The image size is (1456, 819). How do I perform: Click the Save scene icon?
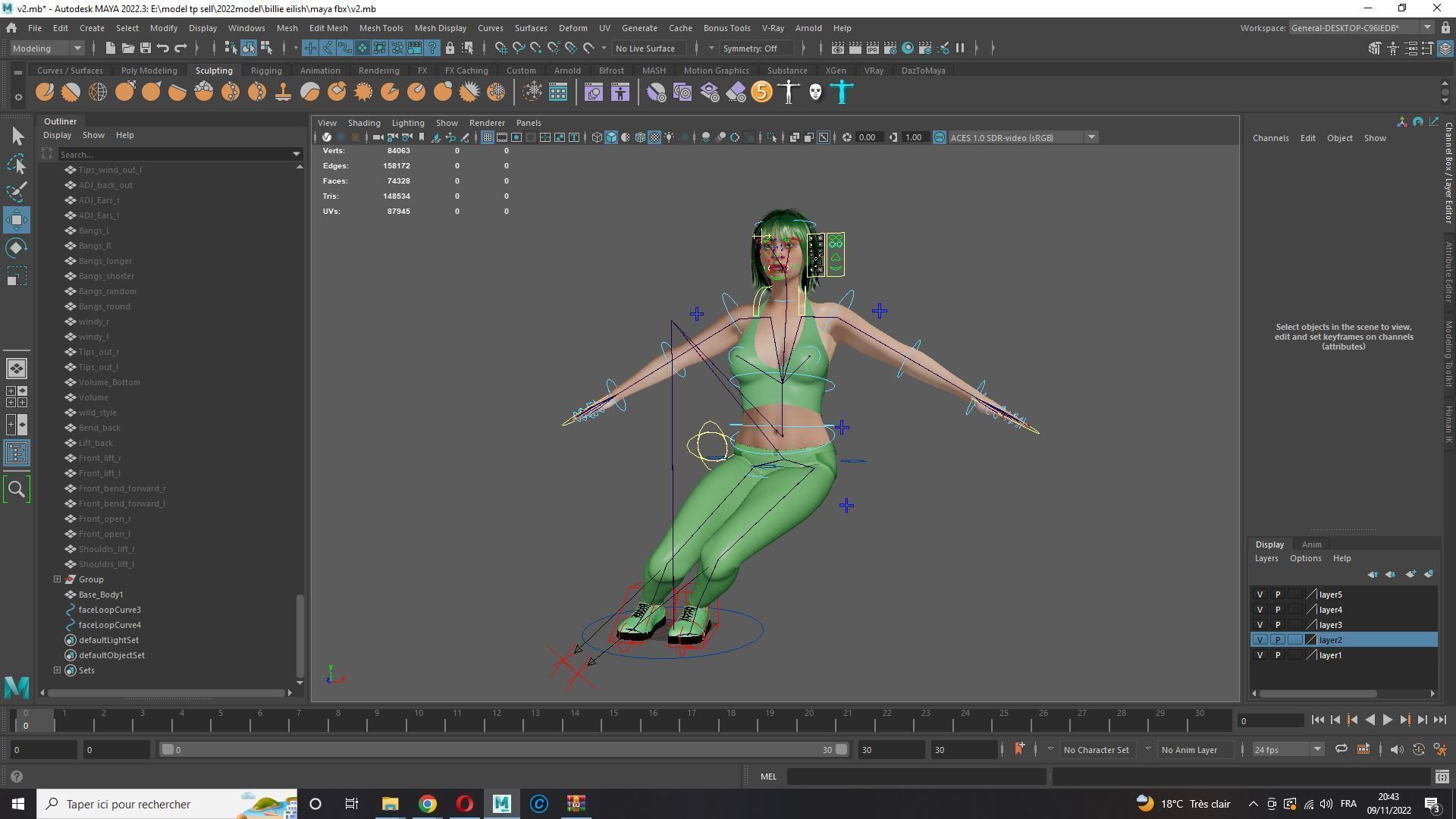click(x=145, y=49)
